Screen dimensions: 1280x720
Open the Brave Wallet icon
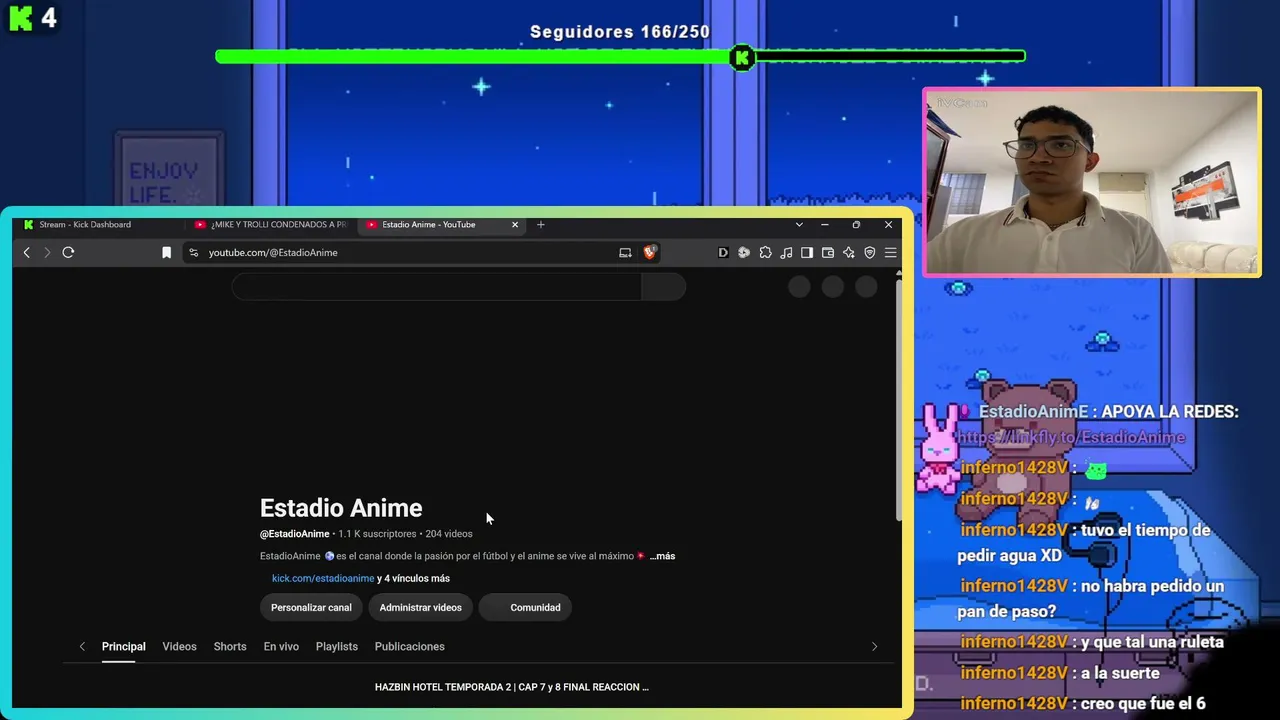[828, 253]
